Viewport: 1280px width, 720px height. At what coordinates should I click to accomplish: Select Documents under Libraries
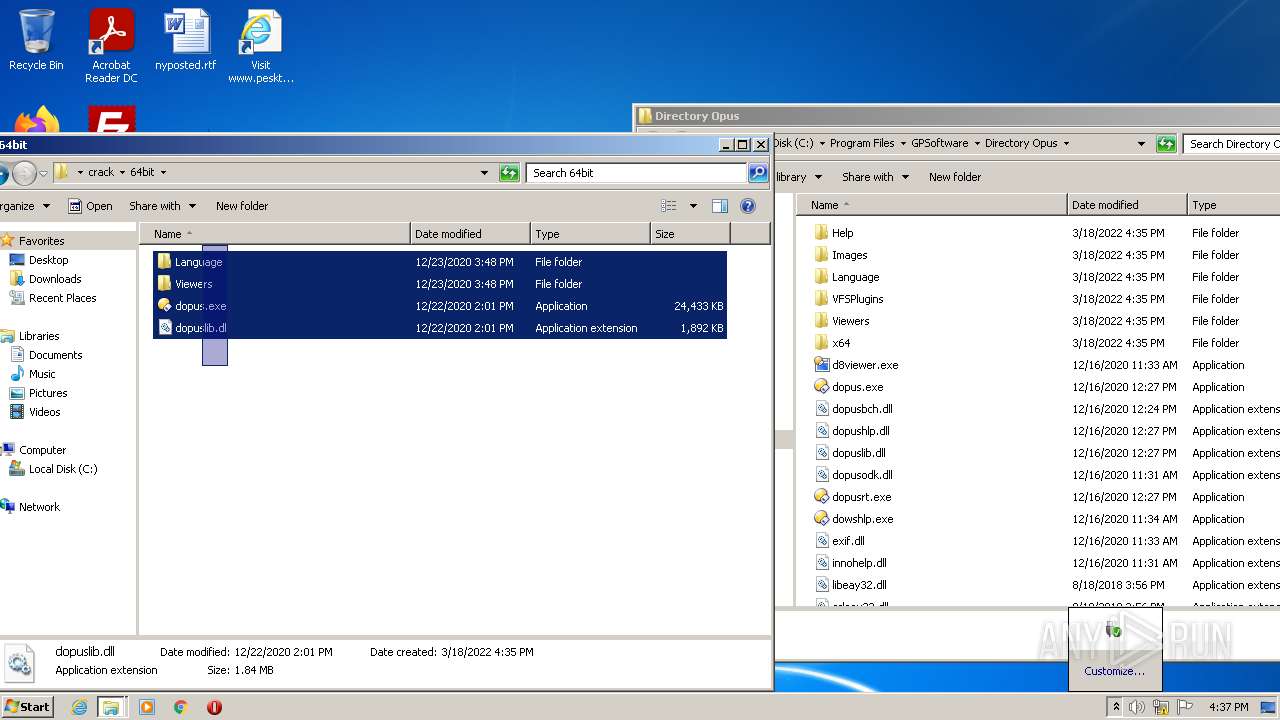[55, 355]
